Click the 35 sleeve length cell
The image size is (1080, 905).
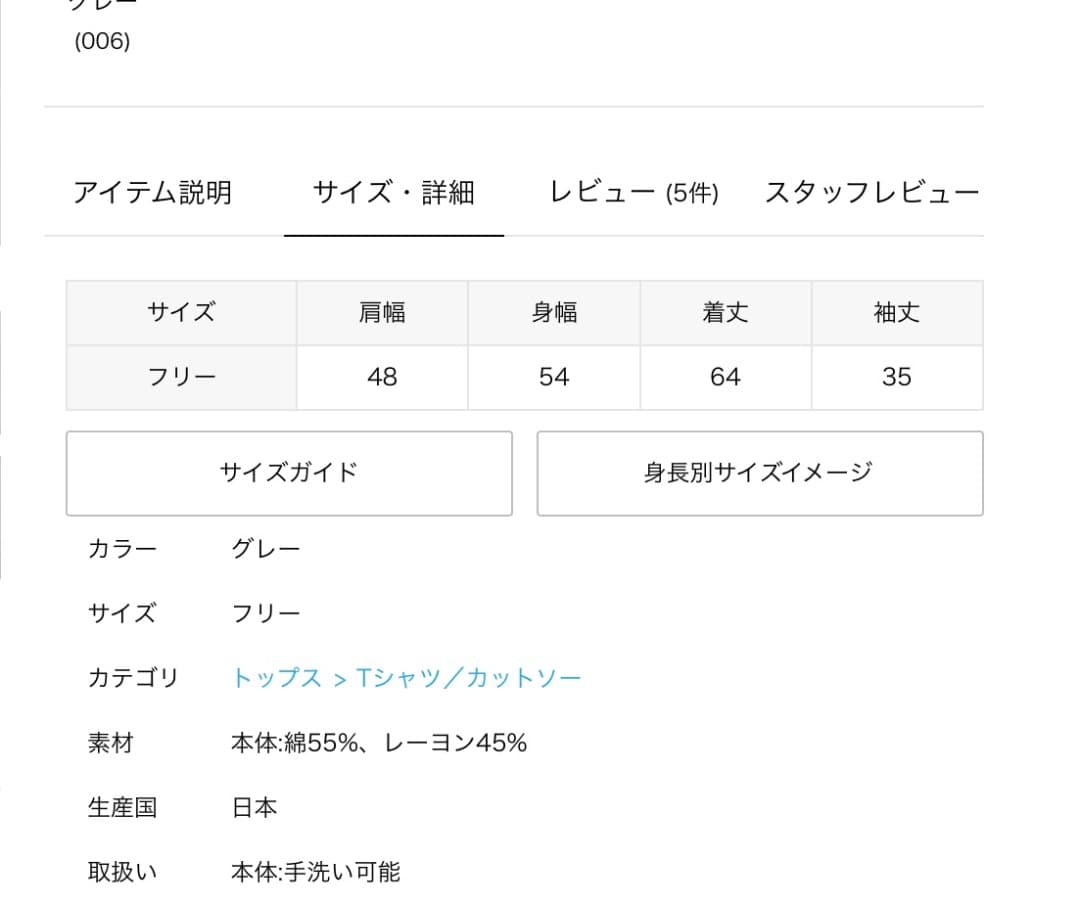pos(897,377)
